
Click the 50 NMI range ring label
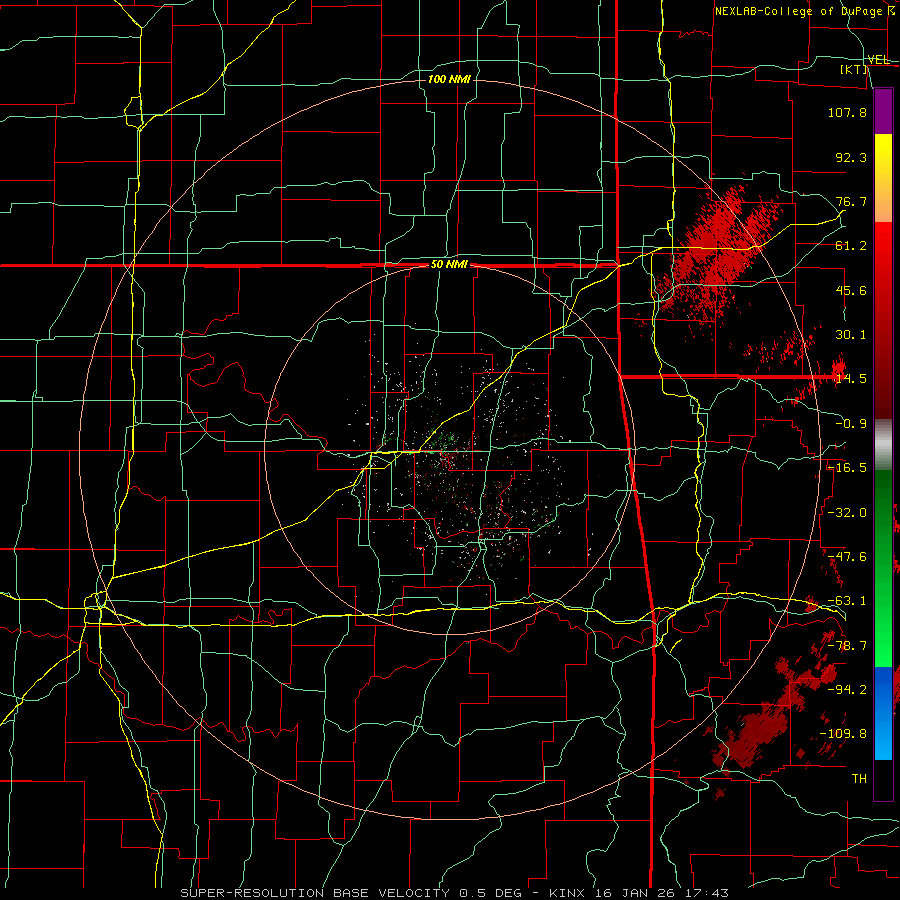point(449,265)
